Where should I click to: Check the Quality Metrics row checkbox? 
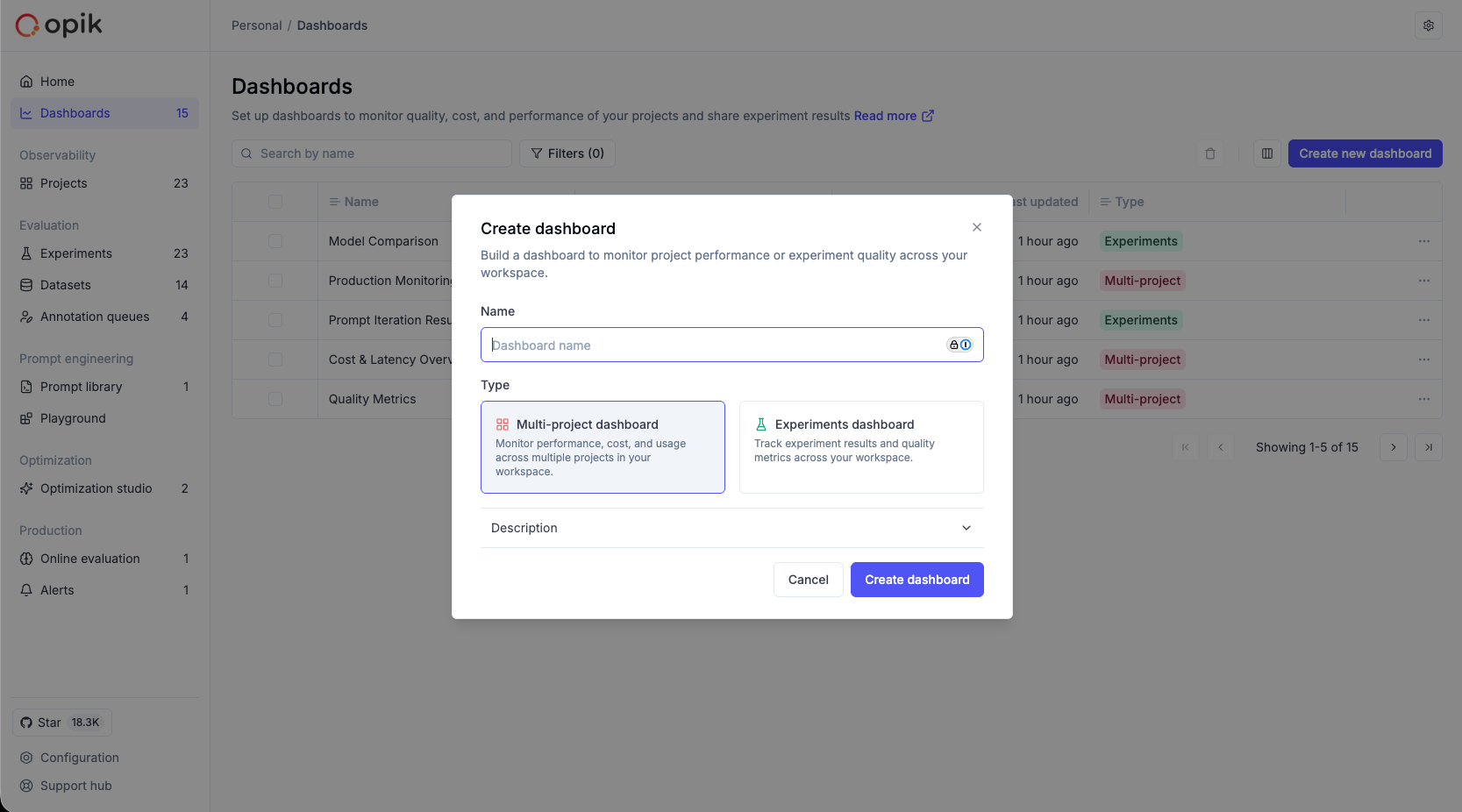[x=275, y=399]
